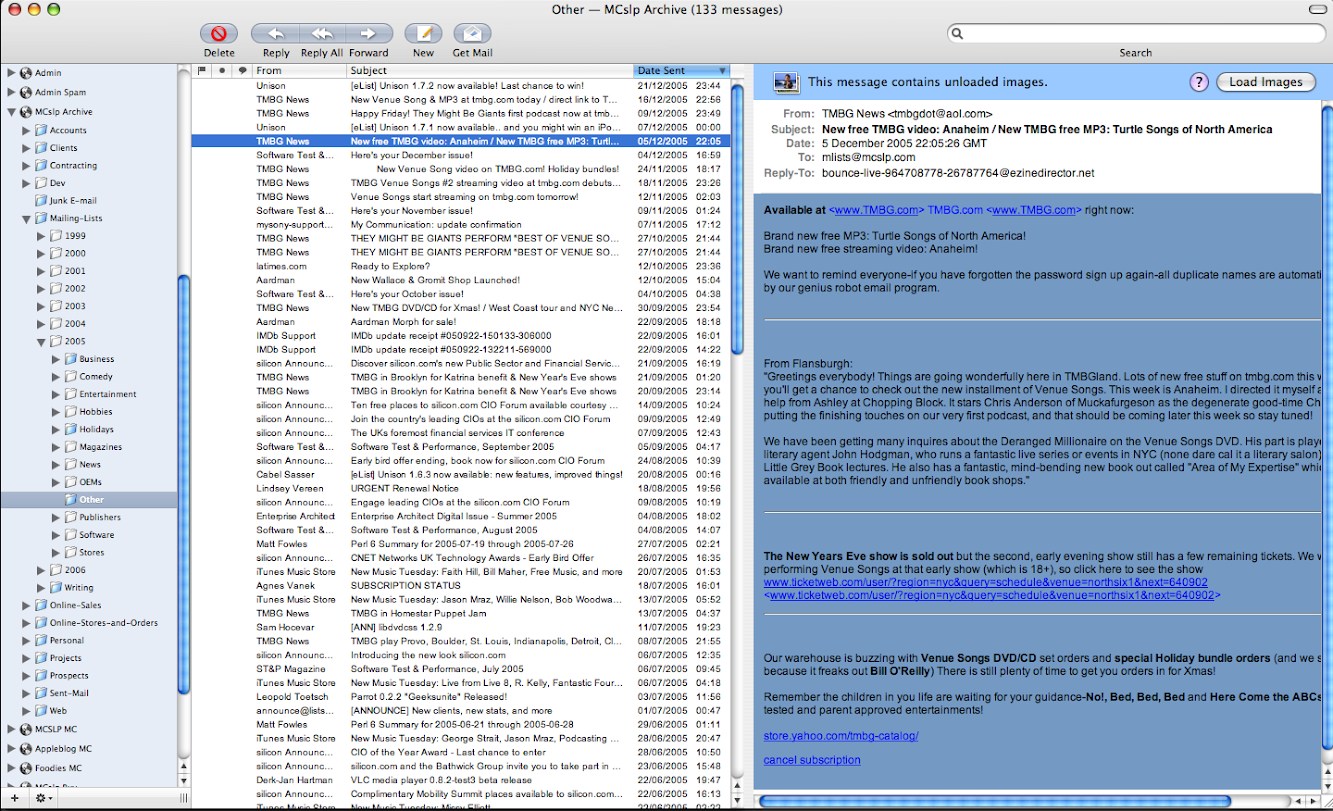Screen dimensions: 1333x811
Task: Click the add mailbox plus button
Action: [14, 798]
